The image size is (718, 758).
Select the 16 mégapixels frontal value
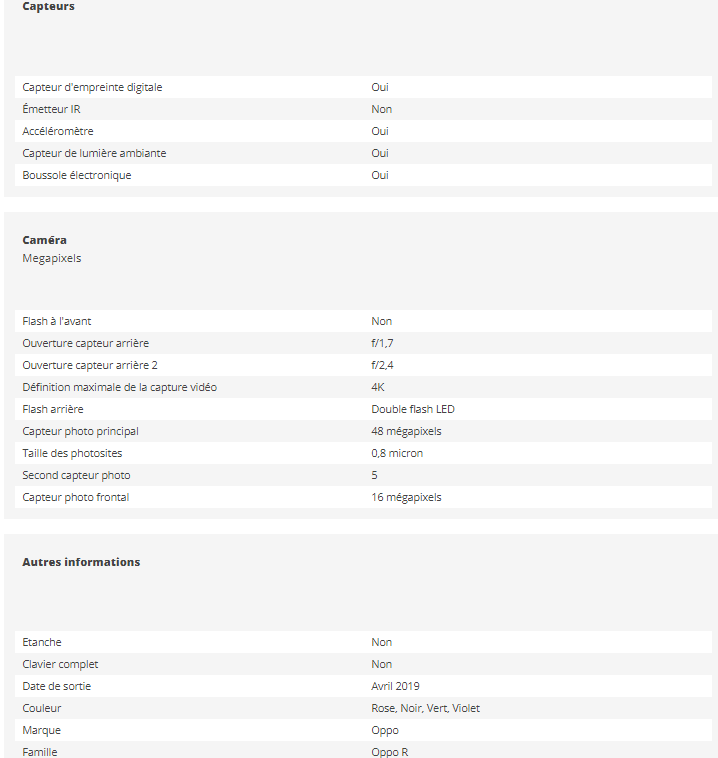click(406, 497)
